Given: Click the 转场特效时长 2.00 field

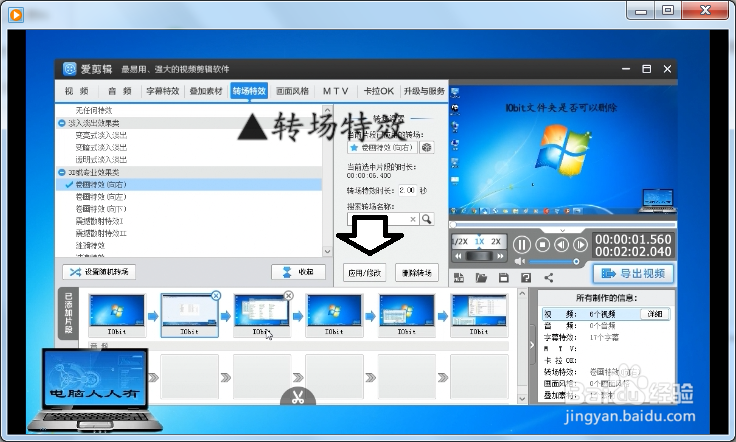Looking at the screenshot, I should coord(407,191).
